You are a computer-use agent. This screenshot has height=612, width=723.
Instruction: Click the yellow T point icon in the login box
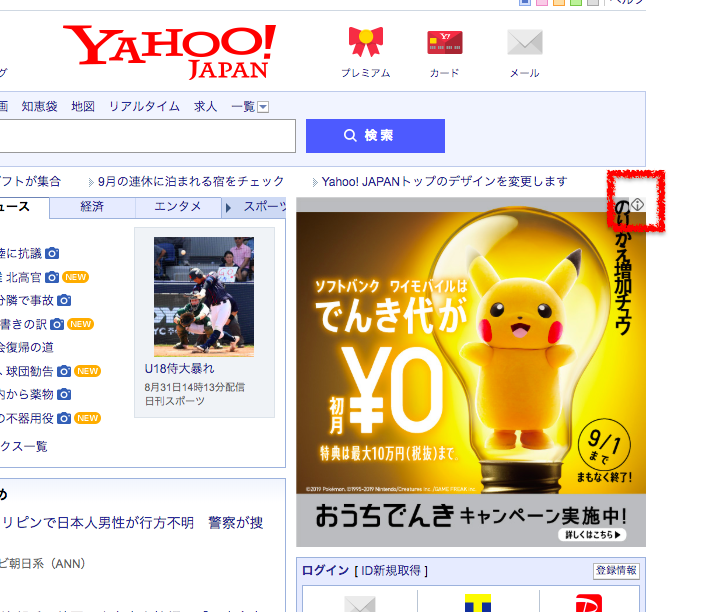point(478,603)
